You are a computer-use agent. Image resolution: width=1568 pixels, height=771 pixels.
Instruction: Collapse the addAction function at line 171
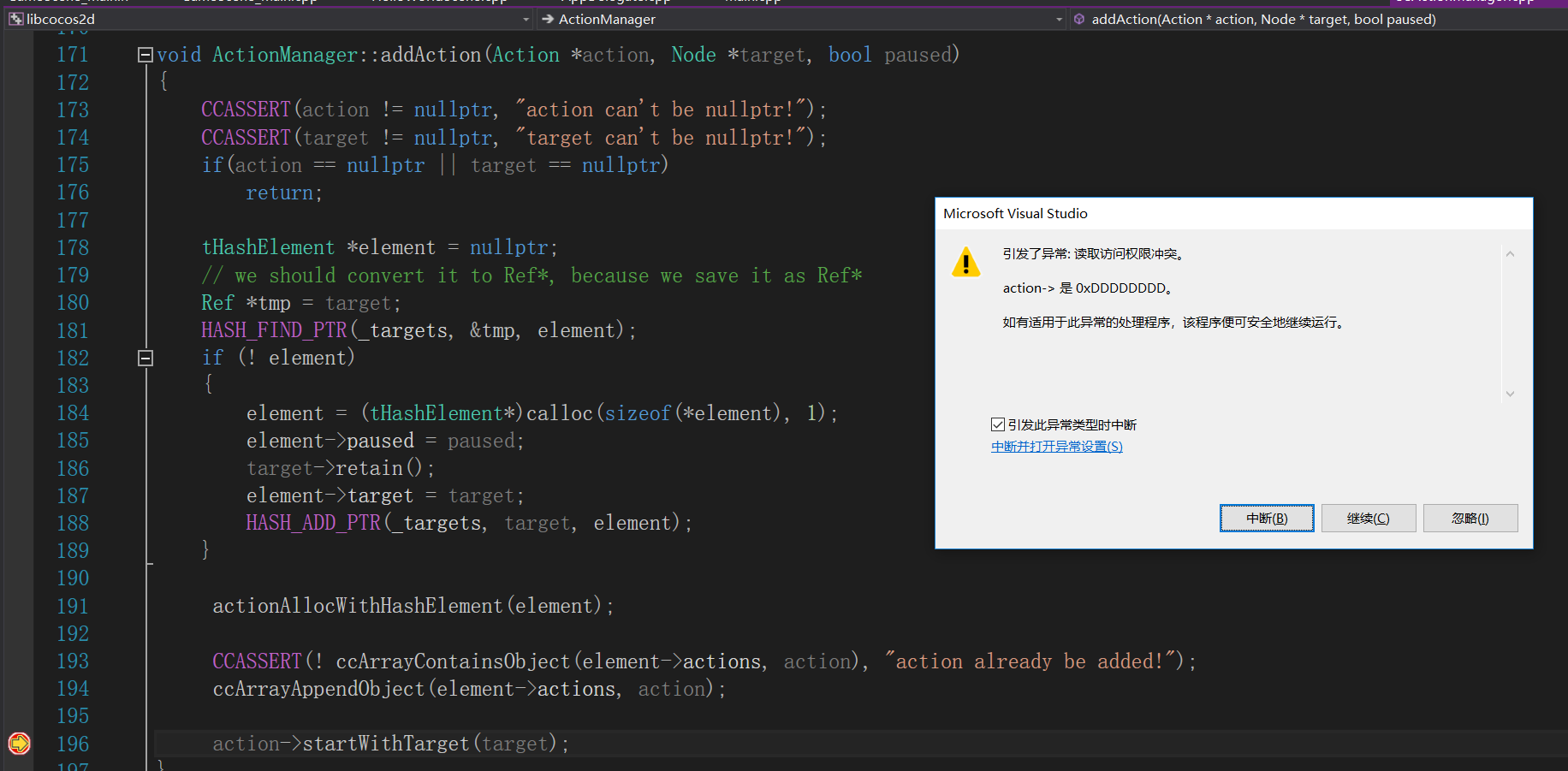[146, 55]
